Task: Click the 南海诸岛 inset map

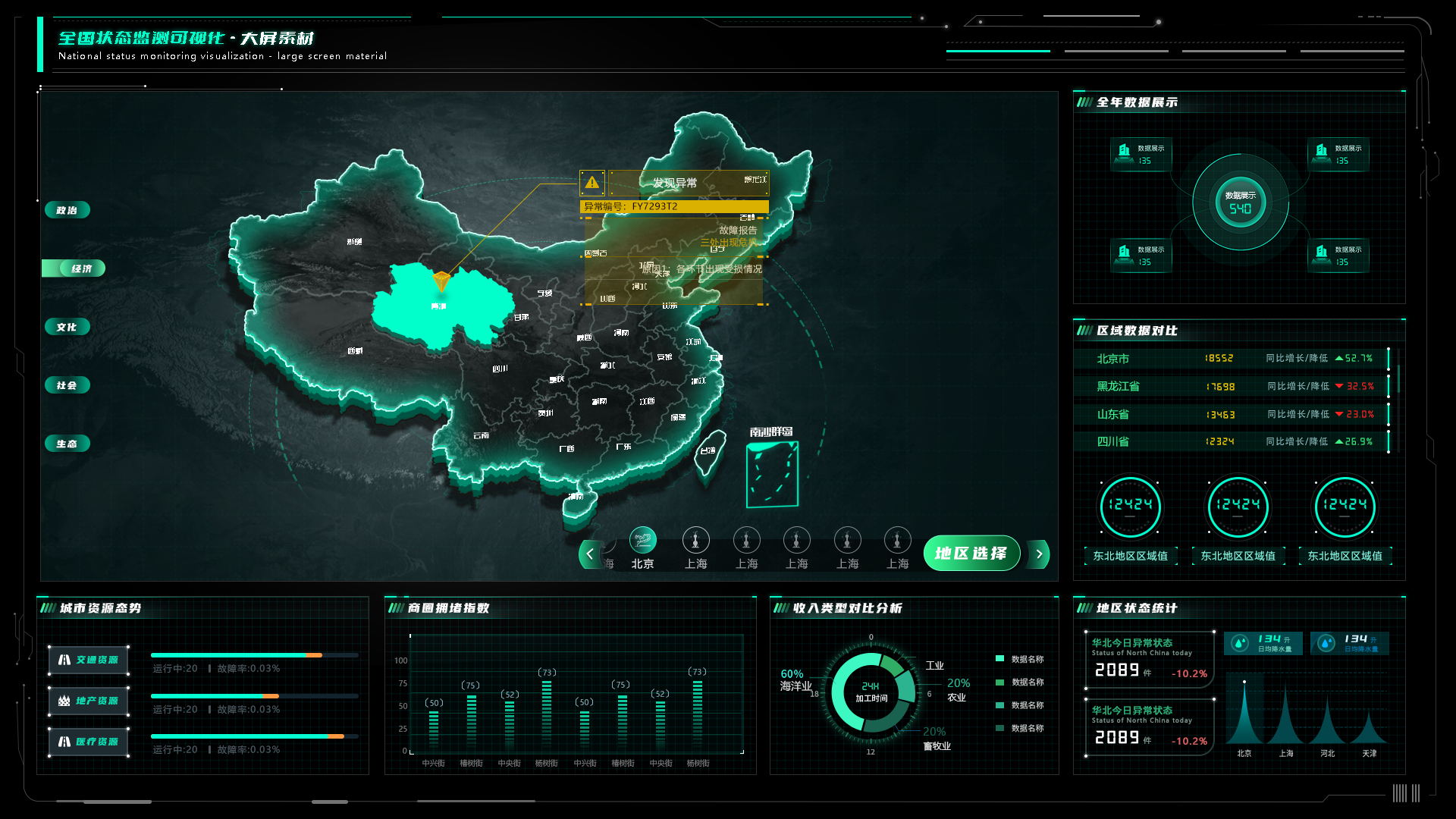Action: pos(772,475)
